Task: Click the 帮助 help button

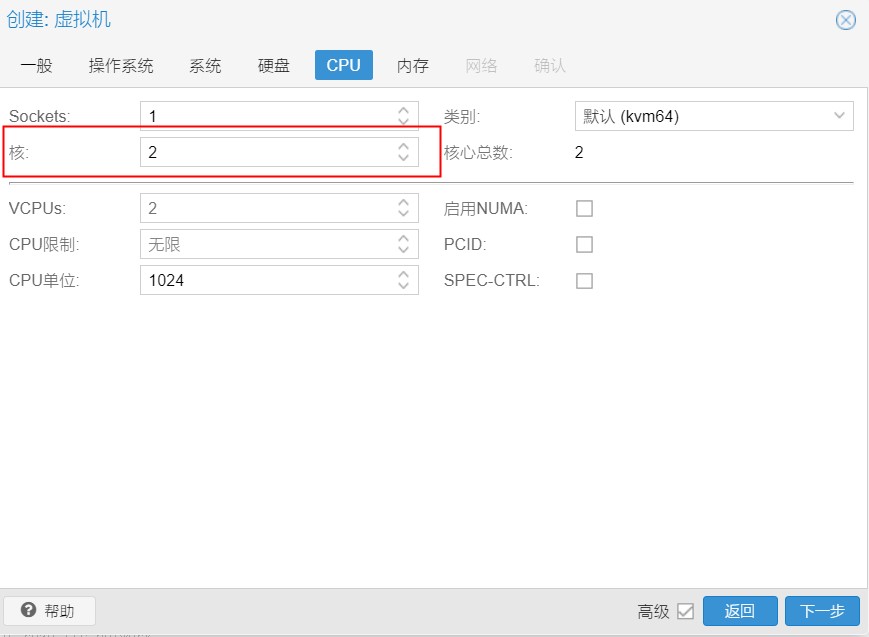Action: (49, 611)
